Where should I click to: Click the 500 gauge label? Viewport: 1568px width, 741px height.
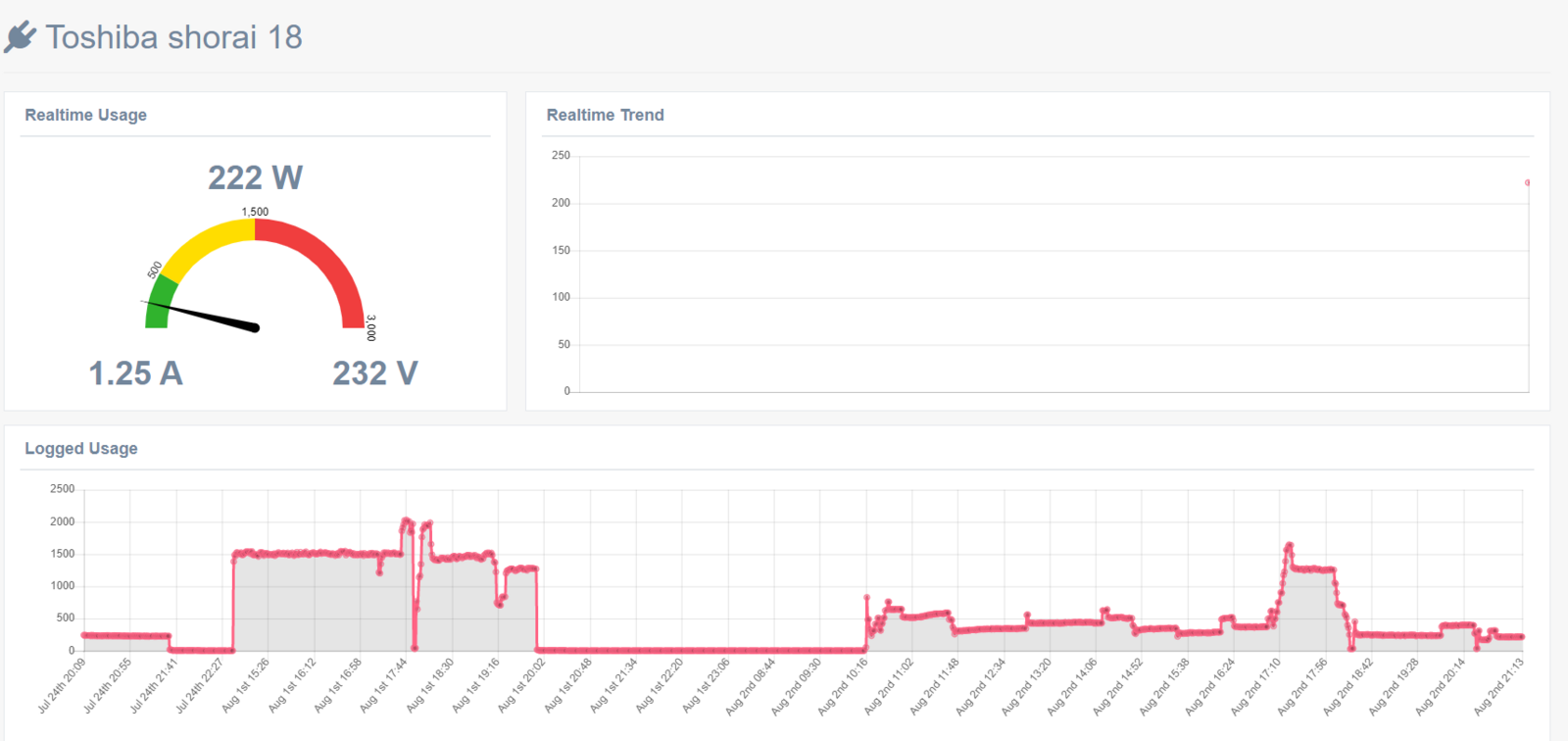point(154,270)
